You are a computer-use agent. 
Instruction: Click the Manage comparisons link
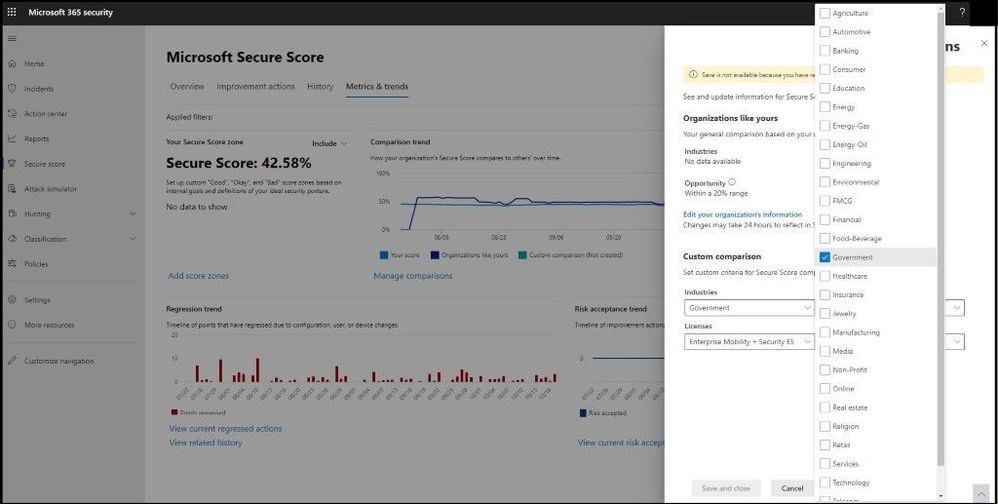pyautogui.click(x=412, y=276)
